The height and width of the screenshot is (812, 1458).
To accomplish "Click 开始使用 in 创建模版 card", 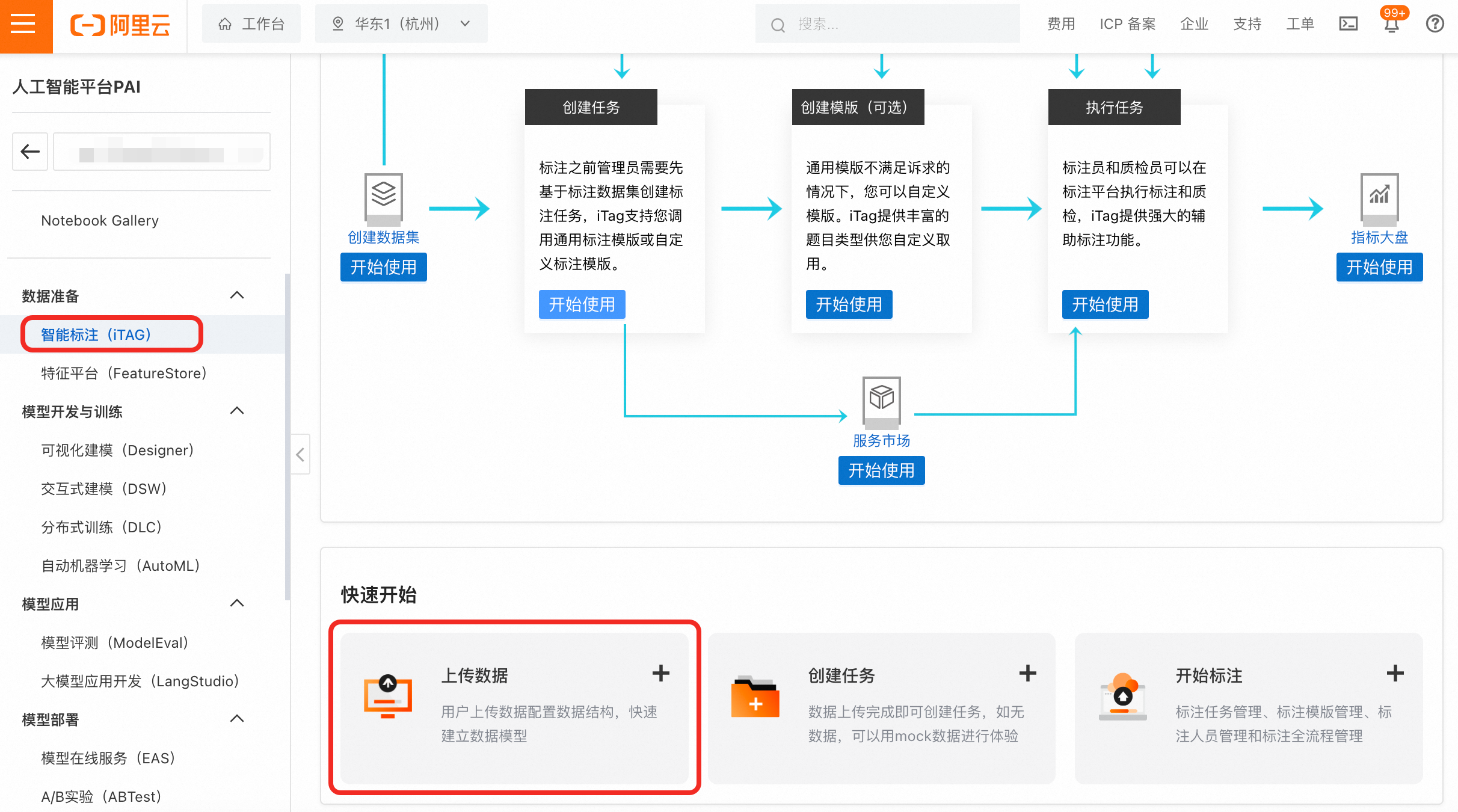I will click(x=849, y=304).
